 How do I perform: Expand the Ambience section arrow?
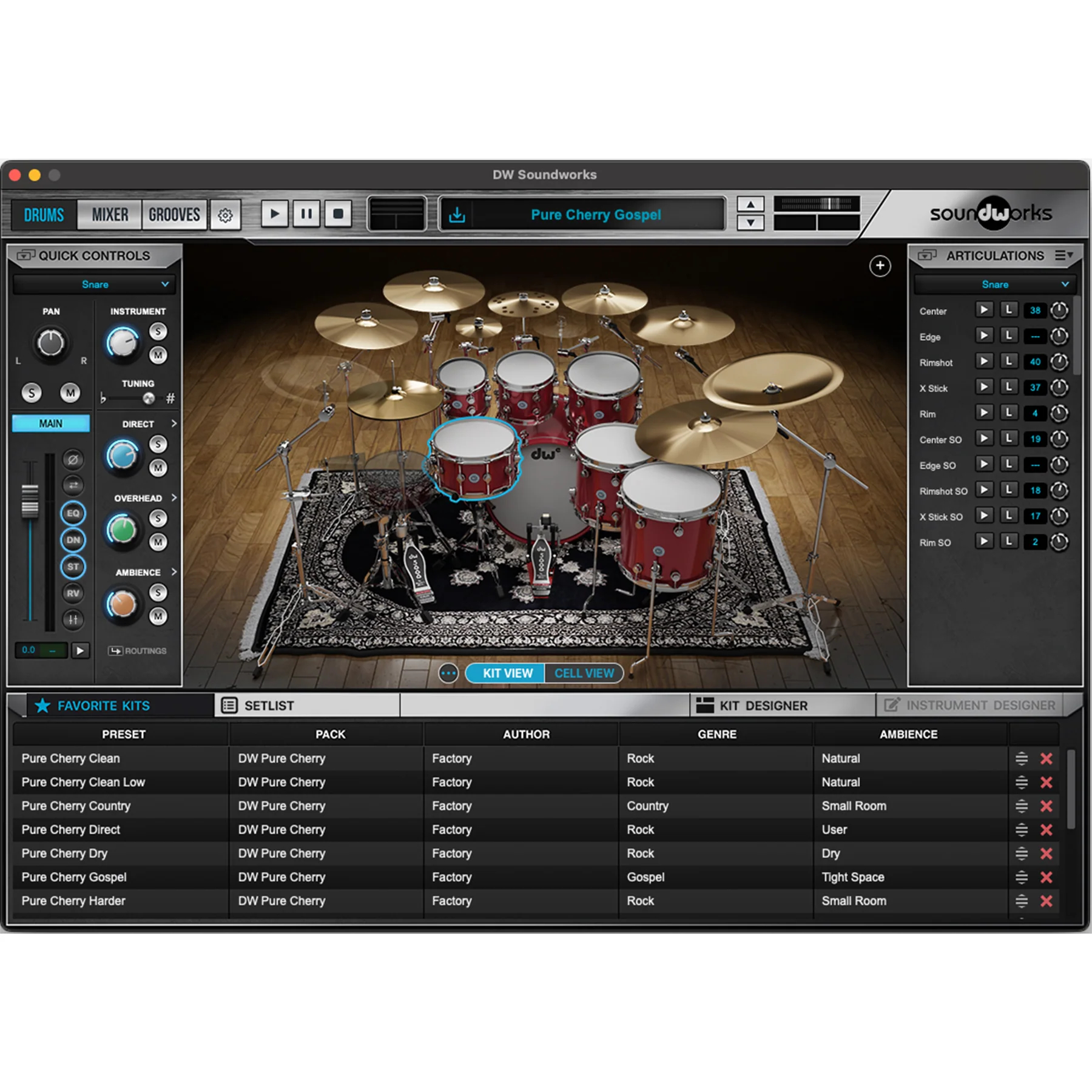point(174,572)
